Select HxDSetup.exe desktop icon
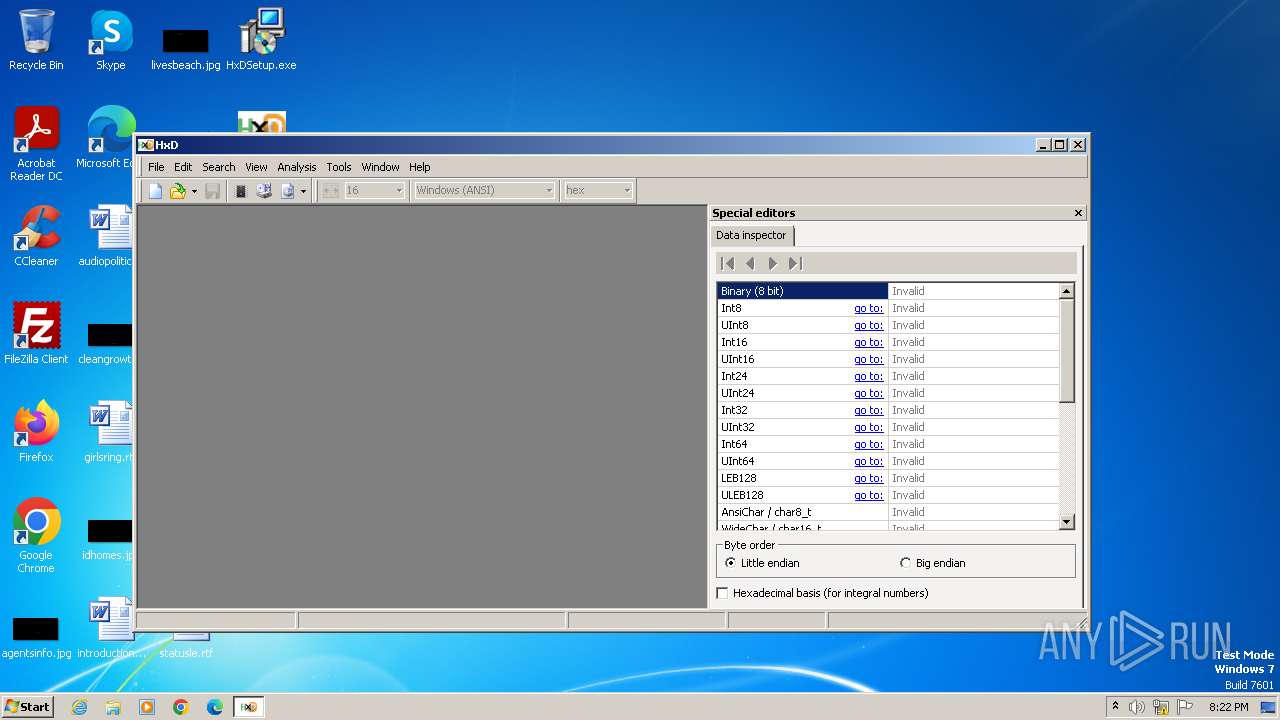The height and width of the screenshot is (720, 1280). [x=261, y=40]
